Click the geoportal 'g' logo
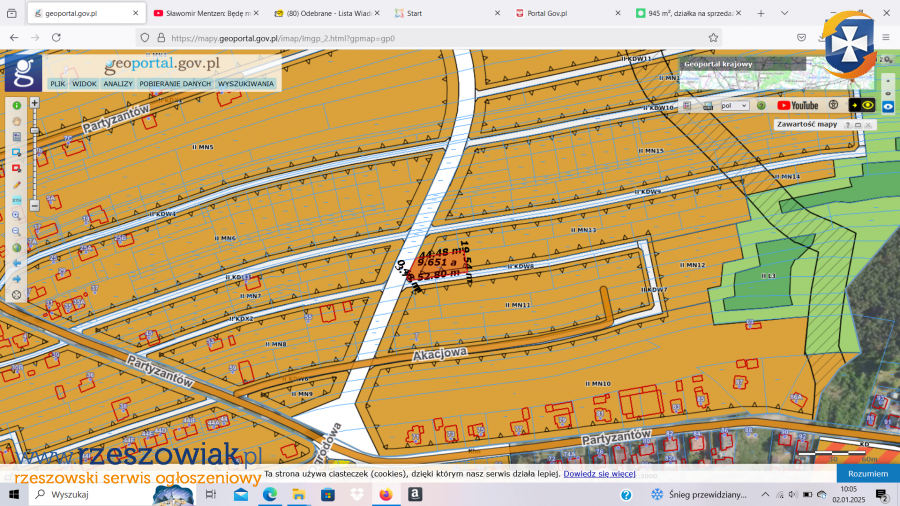This screenshot has height=506, width=900. pos(24,72)
